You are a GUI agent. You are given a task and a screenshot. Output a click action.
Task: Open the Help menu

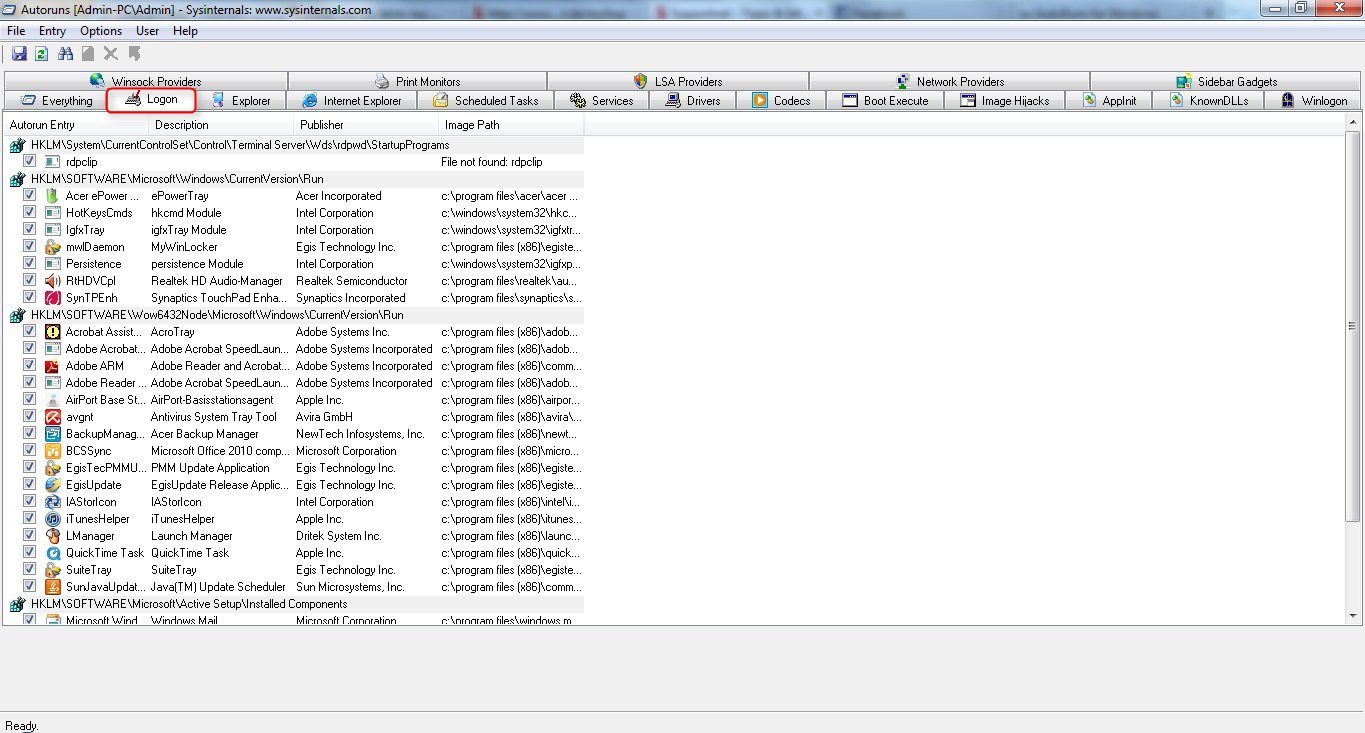click(185, 31)
